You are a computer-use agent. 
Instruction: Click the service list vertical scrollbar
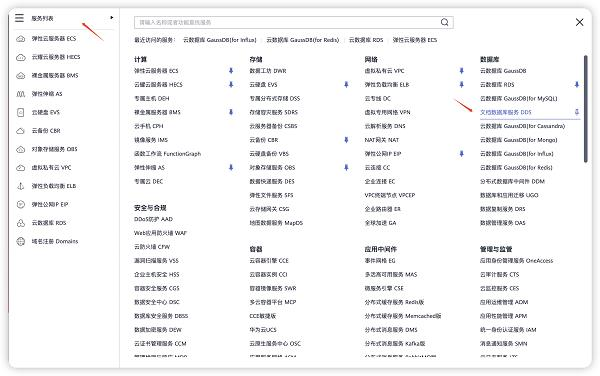point(585,109)
